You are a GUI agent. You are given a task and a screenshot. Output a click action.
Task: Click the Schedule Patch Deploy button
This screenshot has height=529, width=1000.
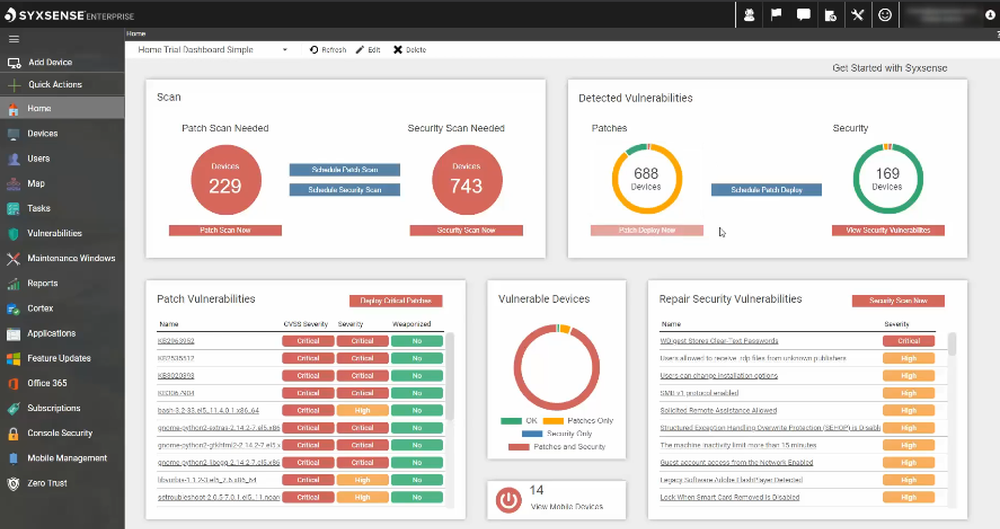(767, 190)
